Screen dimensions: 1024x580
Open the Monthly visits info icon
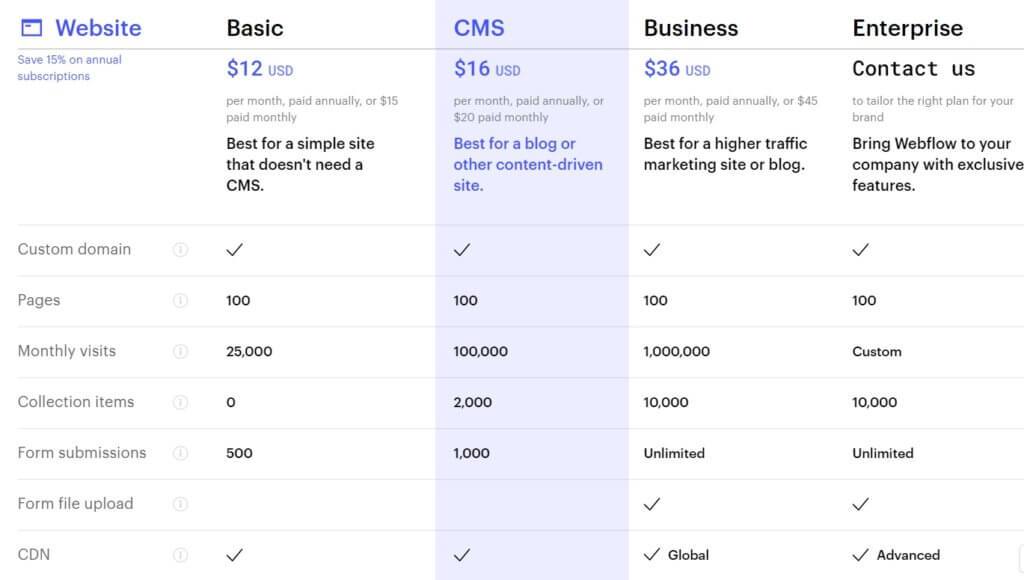pos(180,351)
